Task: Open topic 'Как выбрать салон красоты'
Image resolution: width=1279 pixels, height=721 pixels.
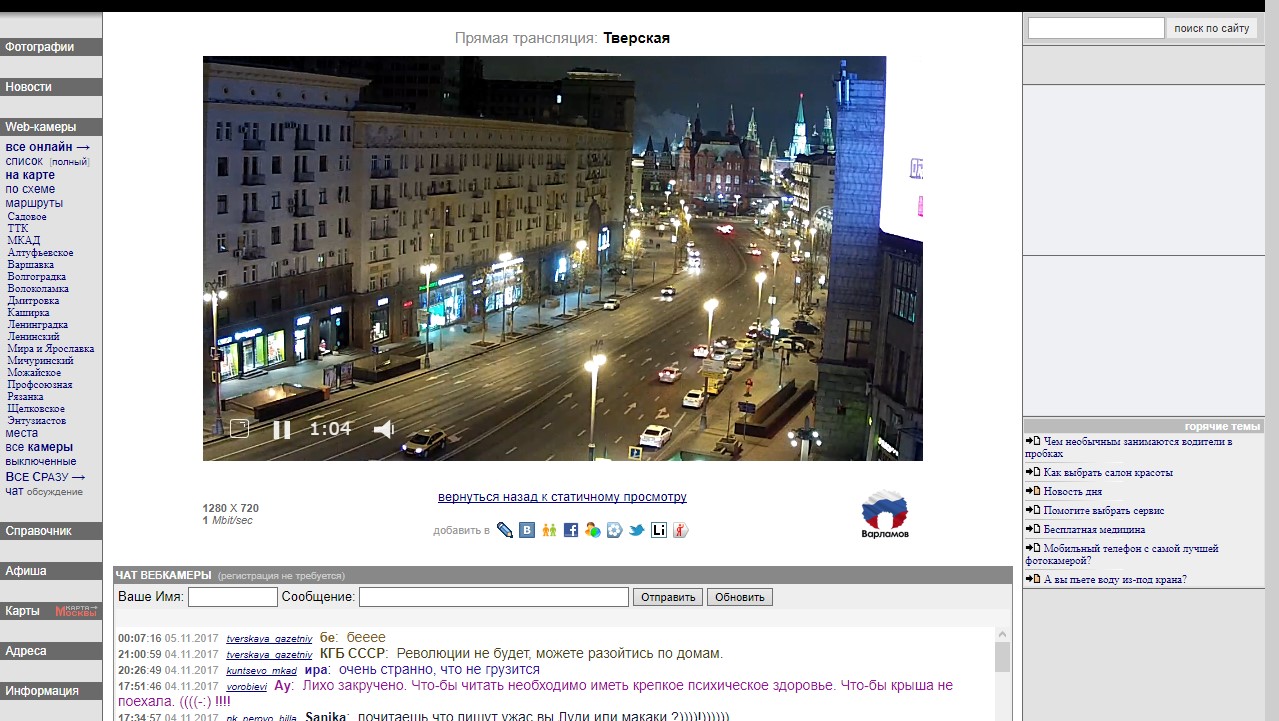Action: click(1108, 473)
